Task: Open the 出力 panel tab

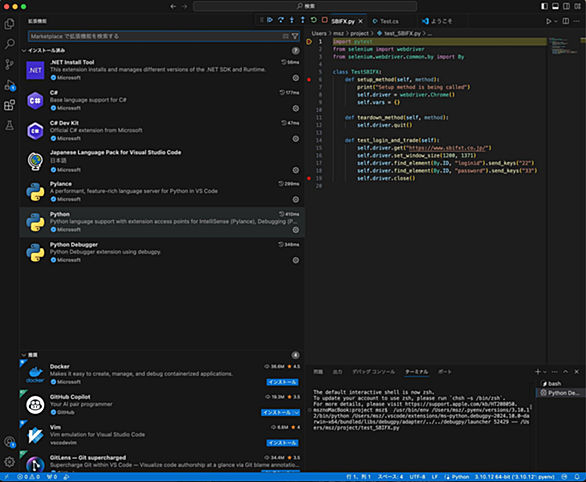Action: [x=337, y=372]
